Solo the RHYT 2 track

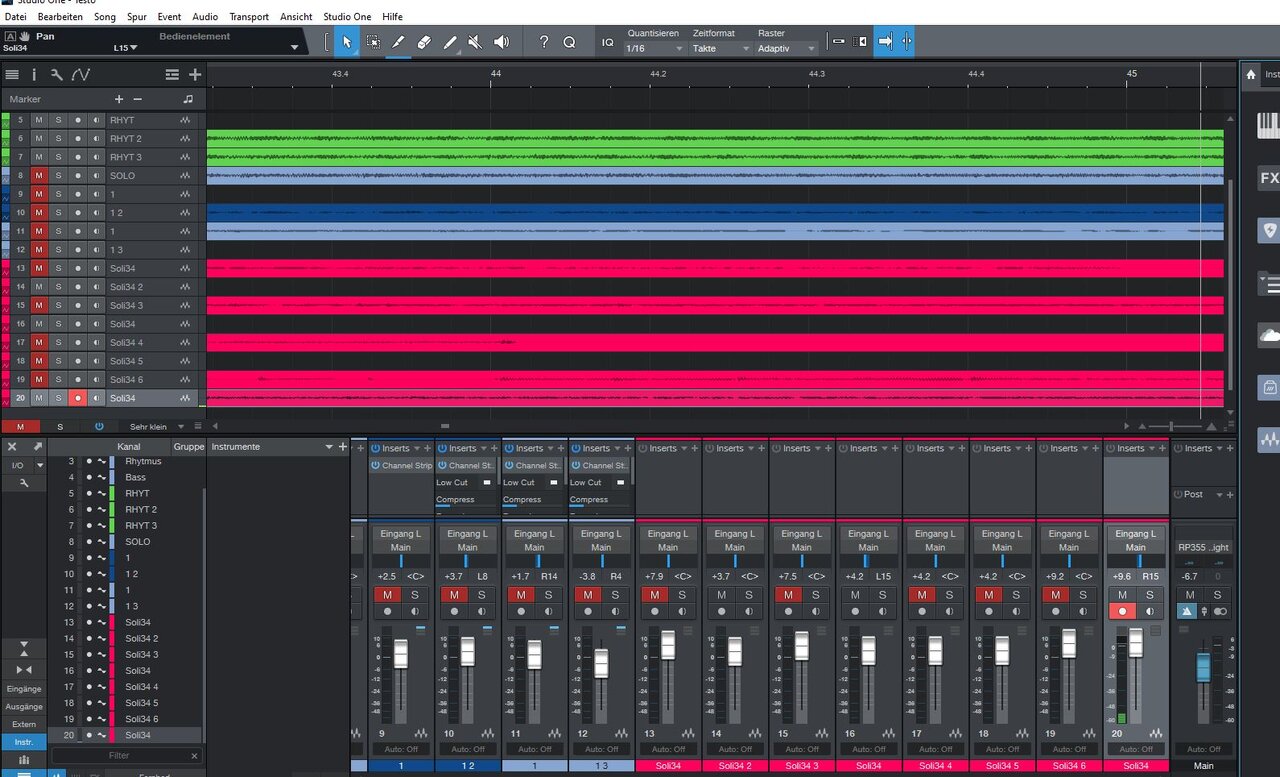tap(58, 139)
